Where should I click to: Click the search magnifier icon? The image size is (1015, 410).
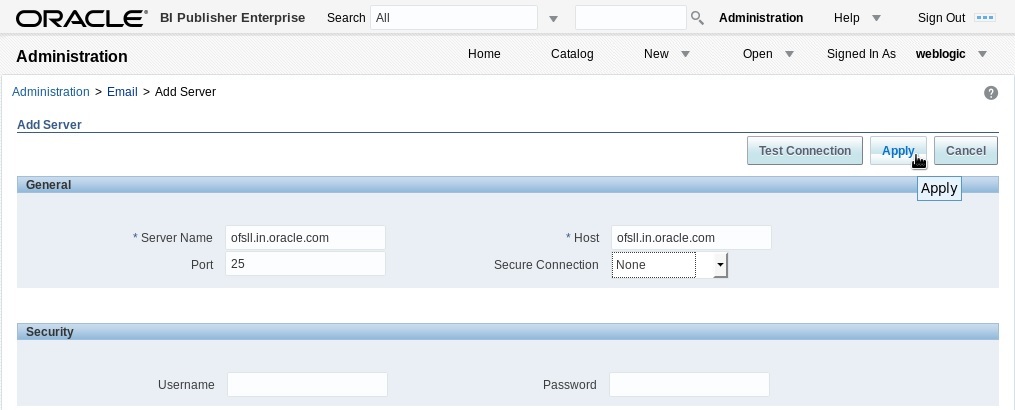click(x=697, y=17)
